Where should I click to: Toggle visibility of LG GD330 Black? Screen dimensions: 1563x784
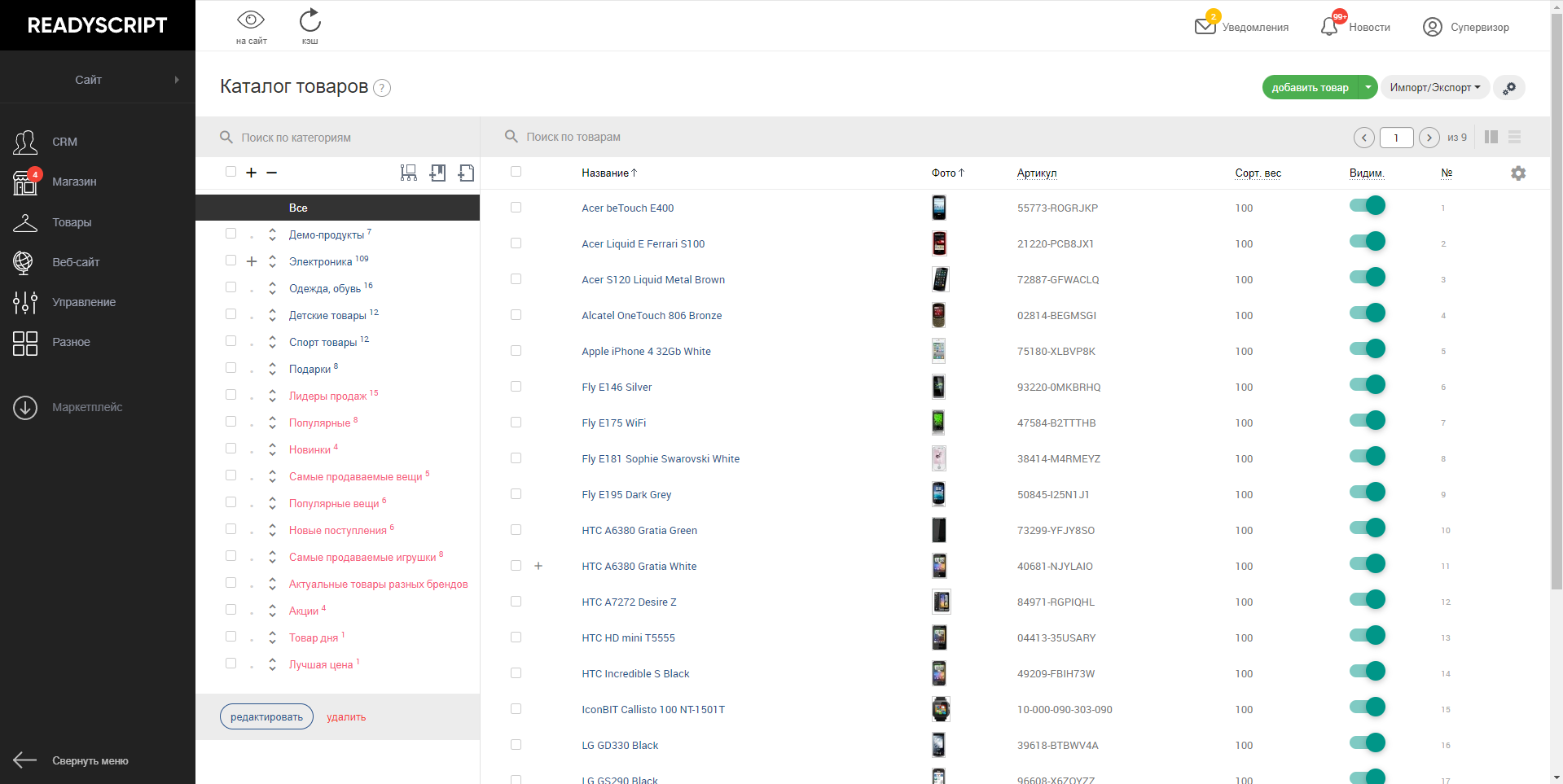pos(1367,743)
